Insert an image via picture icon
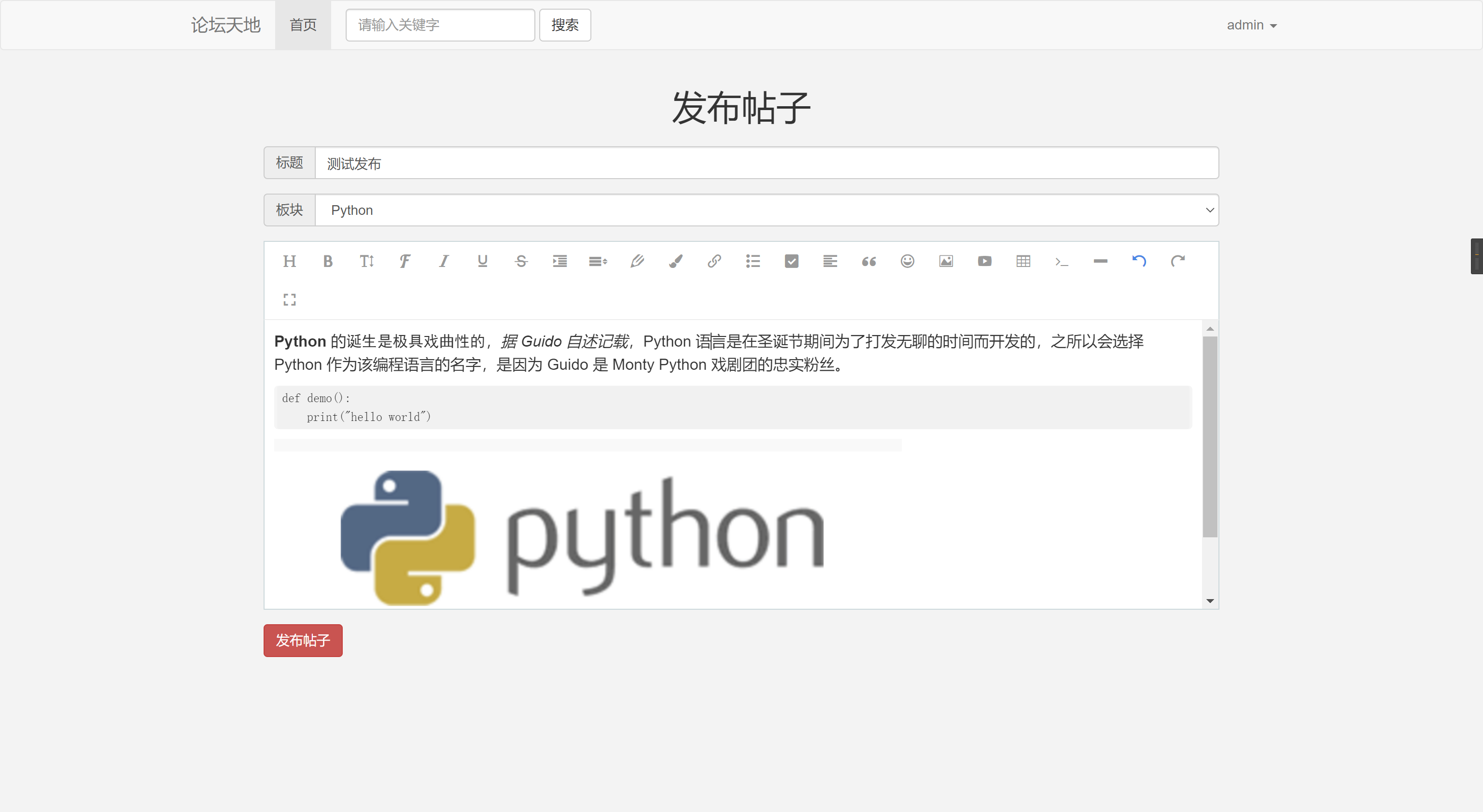The image size is (1483, 812). tap(946, 262)
